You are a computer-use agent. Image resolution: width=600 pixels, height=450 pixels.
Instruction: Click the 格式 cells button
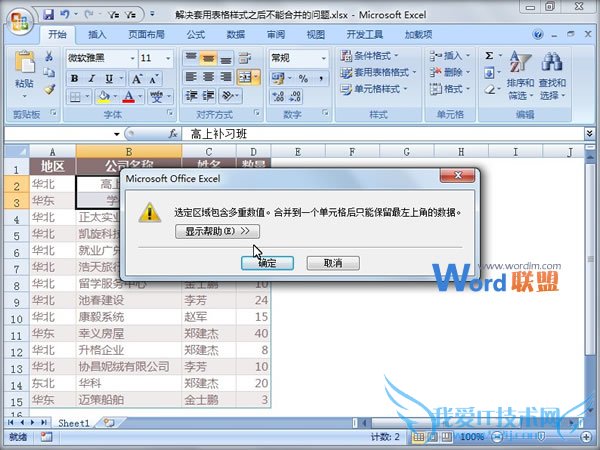(x=450, y=89)
